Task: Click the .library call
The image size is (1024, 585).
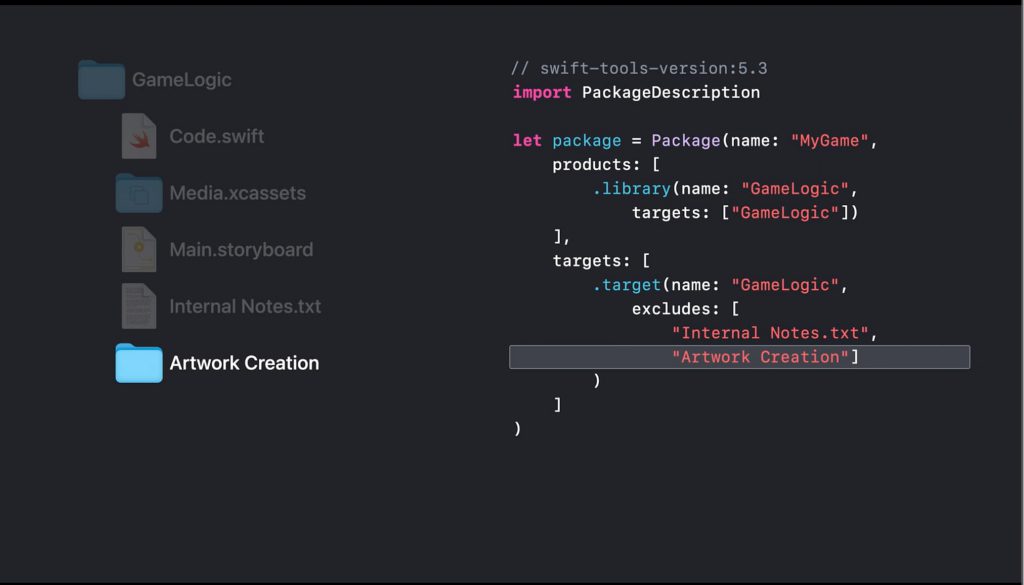Action: 632,189
